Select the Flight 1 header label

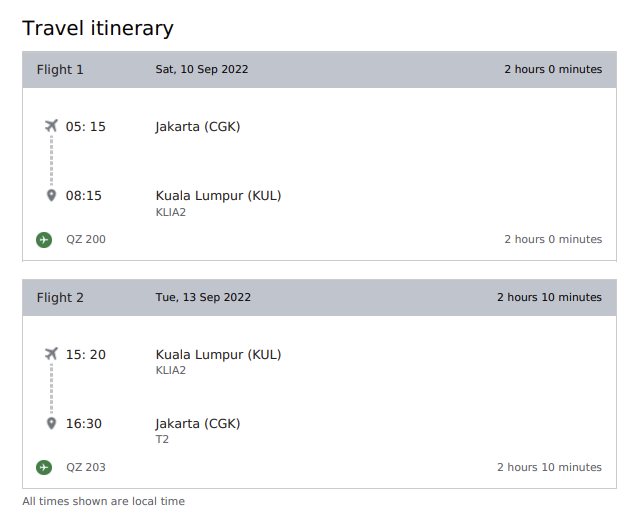point(60,70)
